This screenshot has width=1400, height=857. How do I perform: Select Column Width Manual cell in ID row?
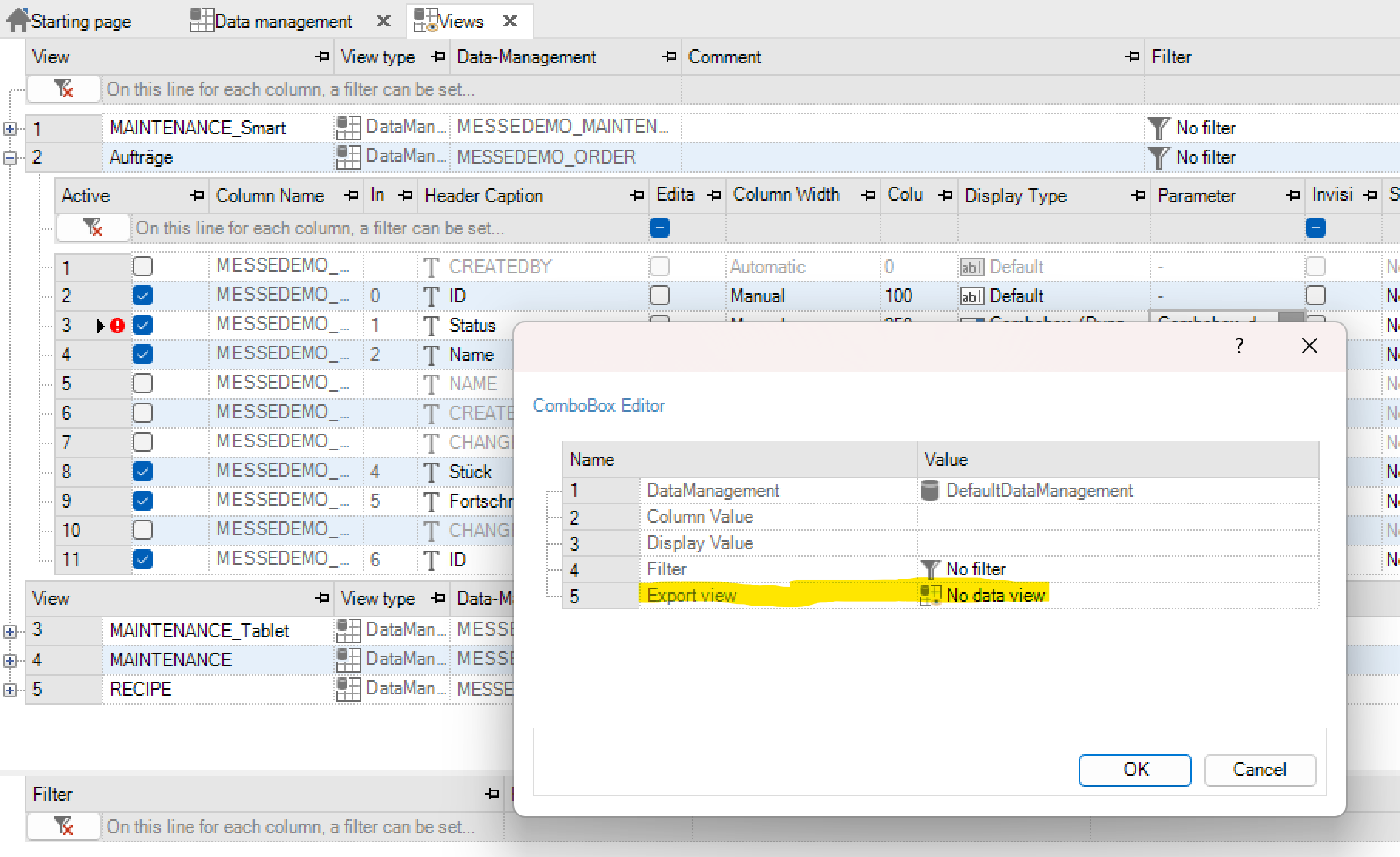click(803, 296)
